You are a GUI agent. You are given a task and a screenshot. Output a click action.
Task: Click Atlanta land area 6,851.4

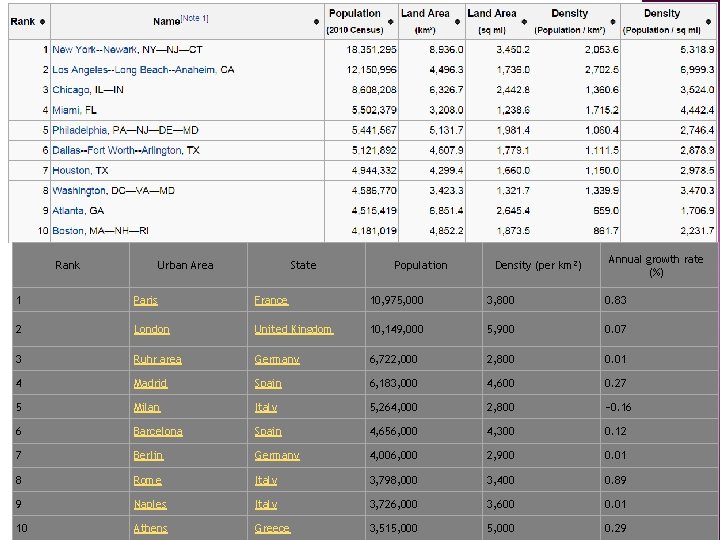click(x=446, y=211)
